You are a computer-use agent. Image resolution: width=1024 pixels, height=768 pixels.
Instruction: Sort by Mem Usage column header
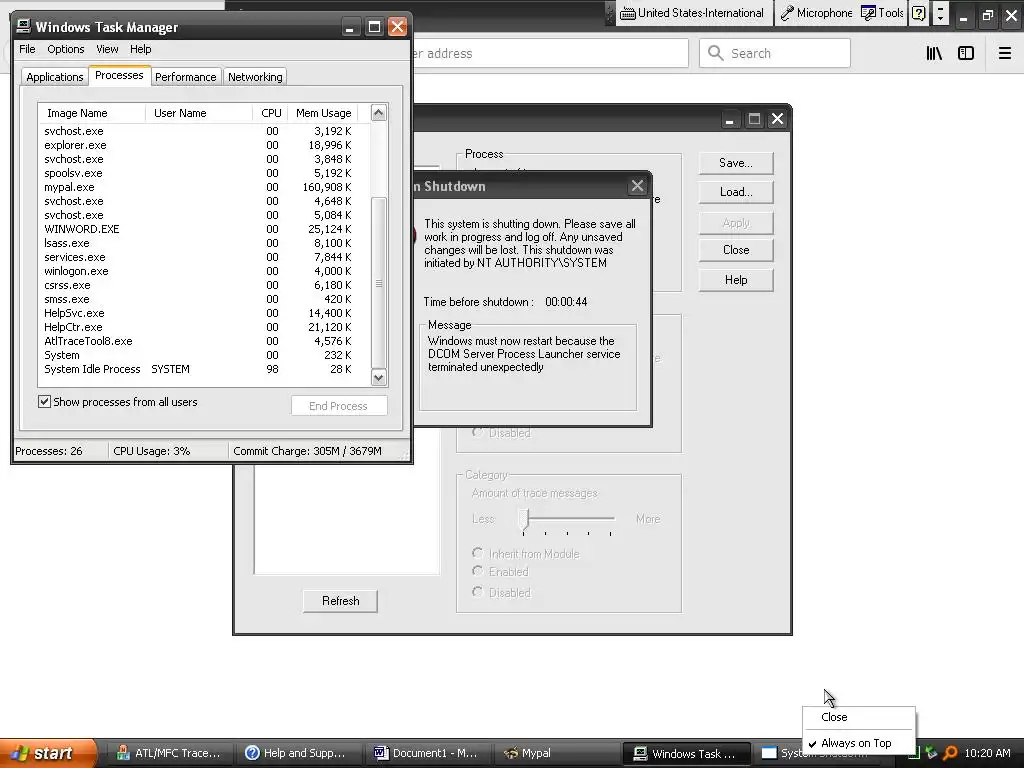click(323, 113)
